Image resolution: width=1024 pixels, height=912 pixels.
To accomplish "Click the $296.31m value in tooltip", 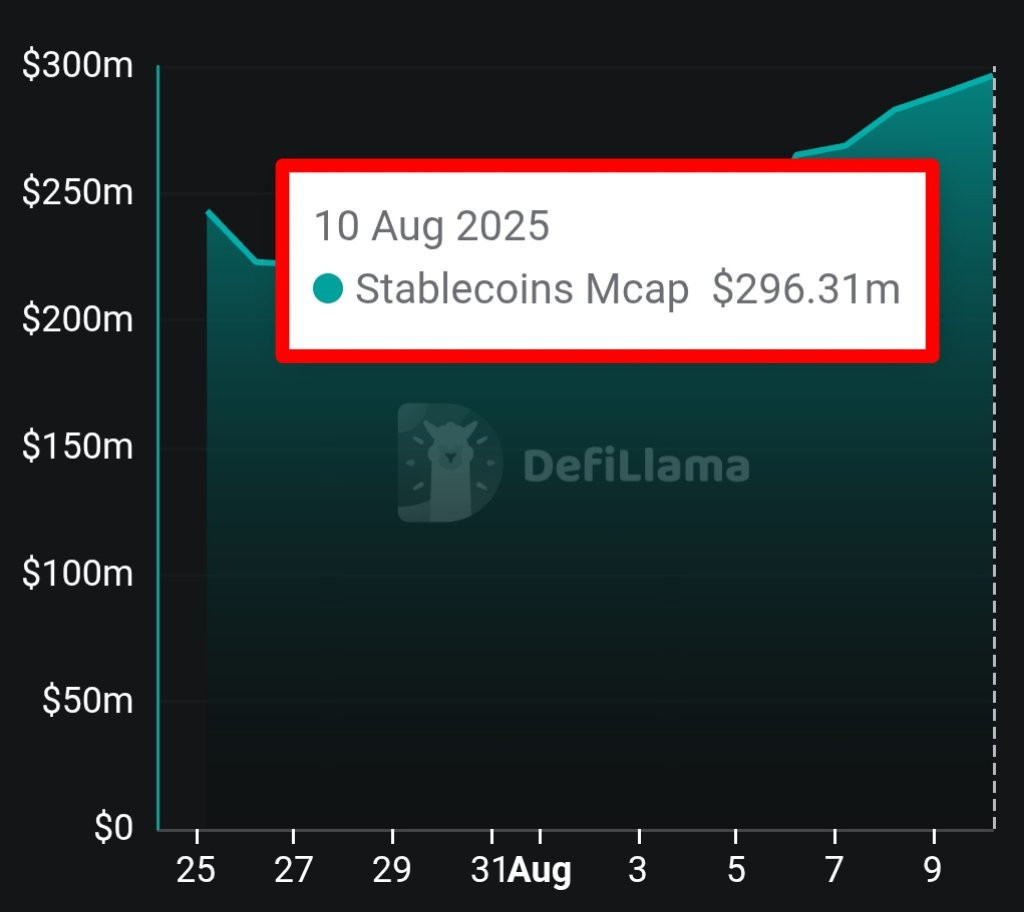I will click(x=806, y=288).
